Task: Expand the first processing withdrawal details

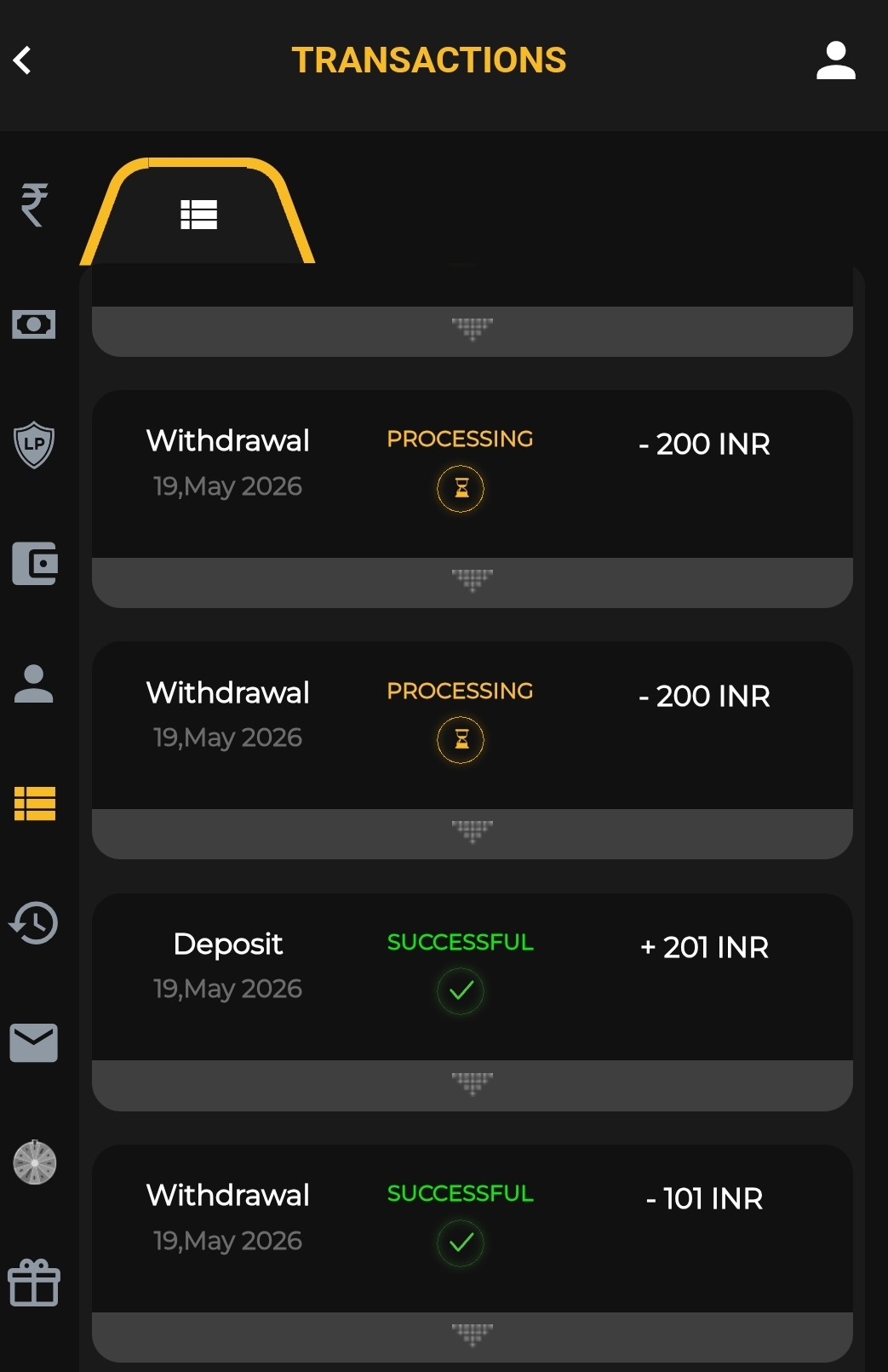Action: coord(473,583)
